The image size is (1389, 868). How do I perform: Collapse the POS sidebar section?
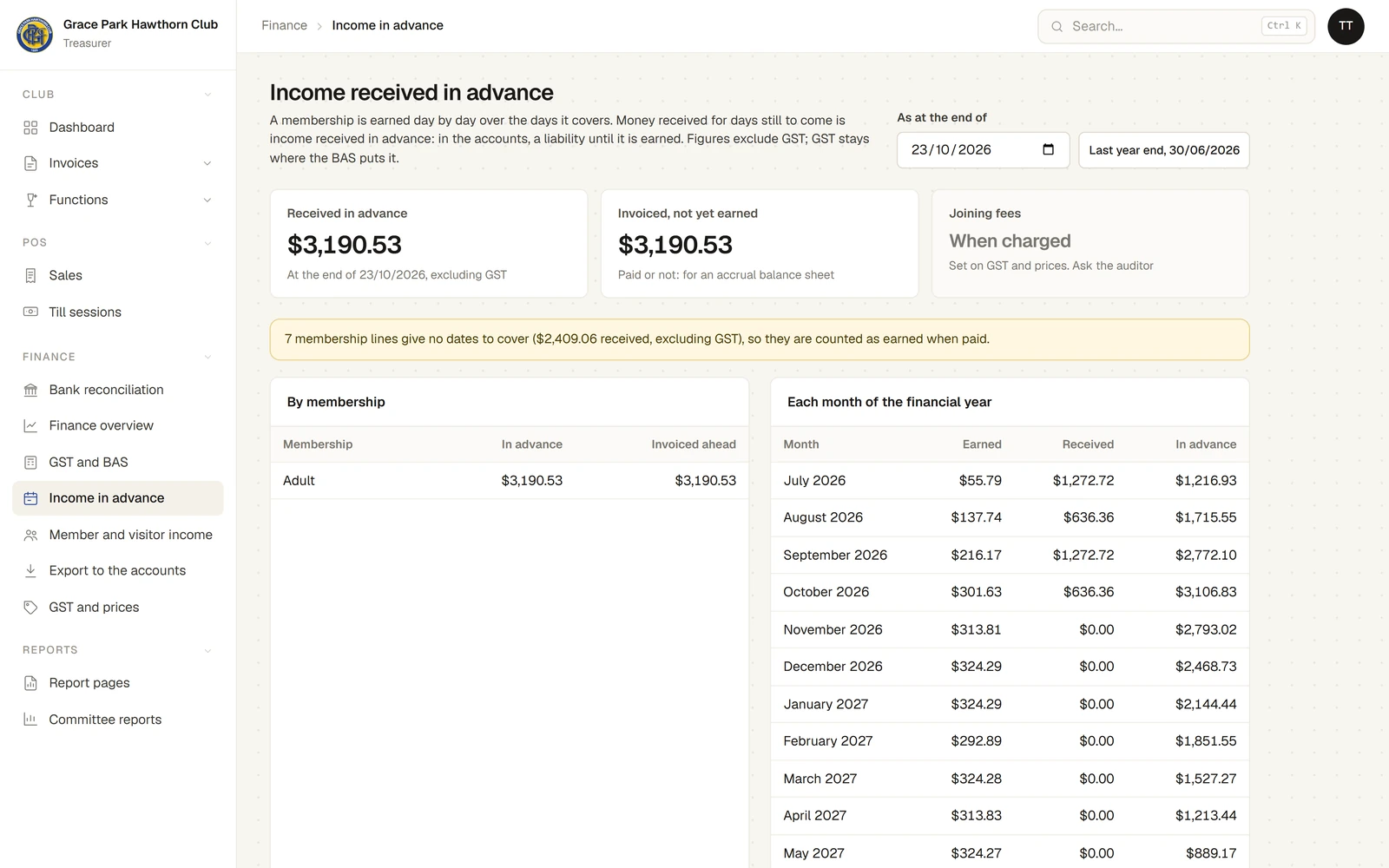coord(207,243)
